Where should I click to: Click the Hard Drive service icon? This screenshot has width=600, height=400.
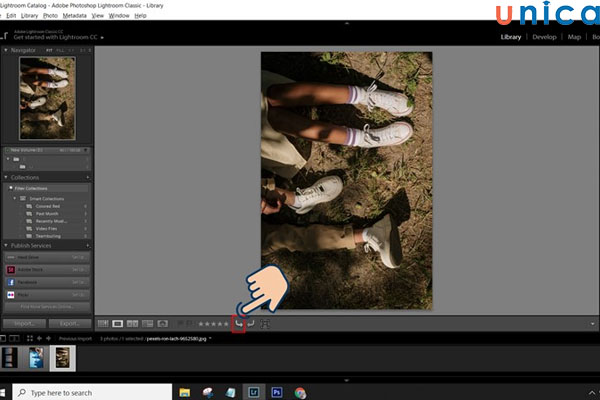(x=11, y=257)
